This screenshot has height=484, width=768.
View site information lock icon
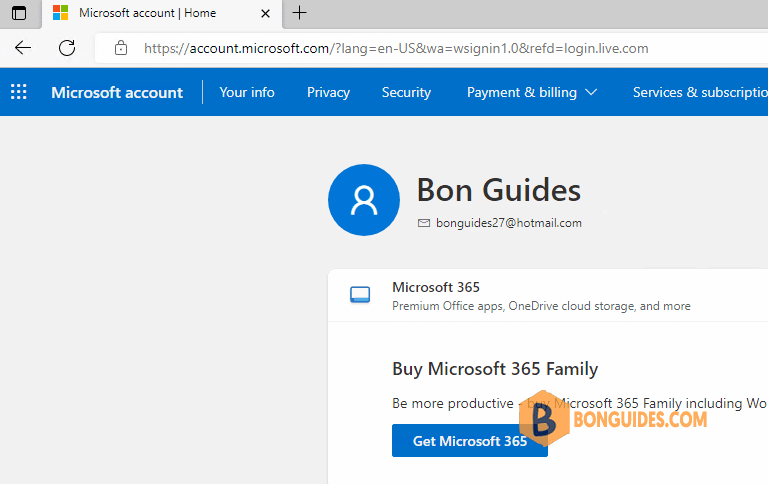click(120, 48)
